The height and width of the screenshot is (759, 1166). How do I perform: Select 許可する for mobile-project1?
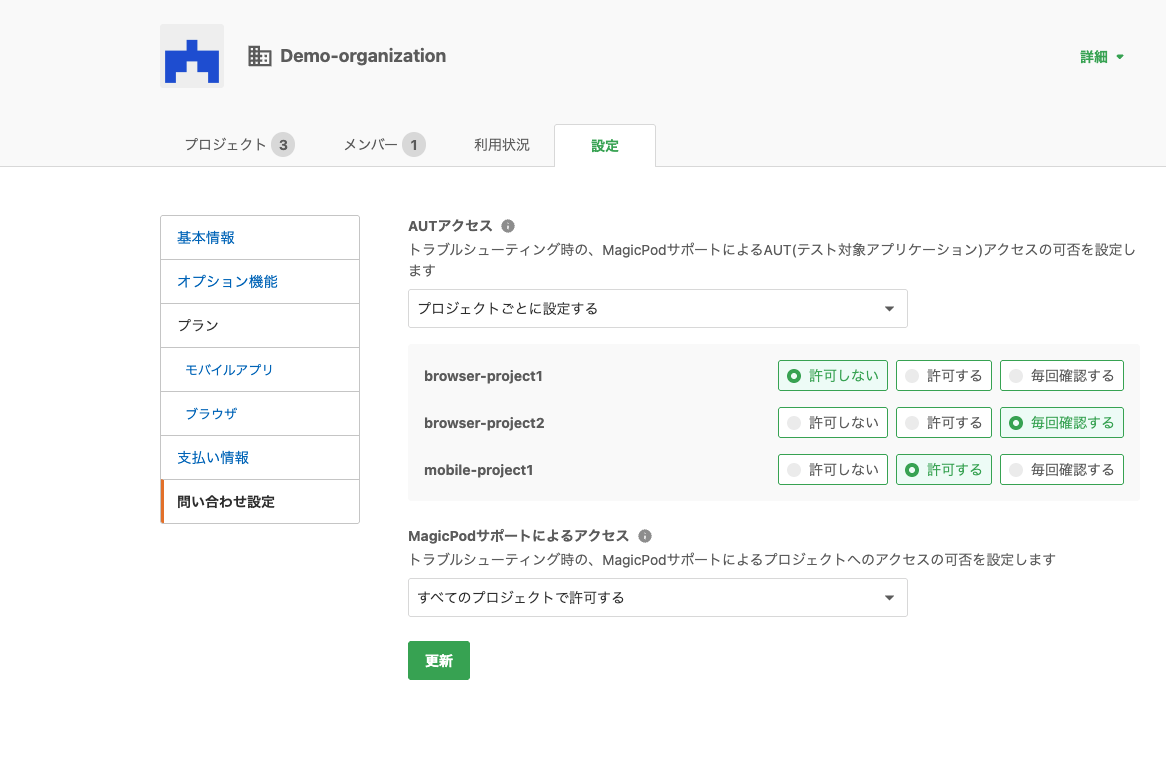[944, 469]
